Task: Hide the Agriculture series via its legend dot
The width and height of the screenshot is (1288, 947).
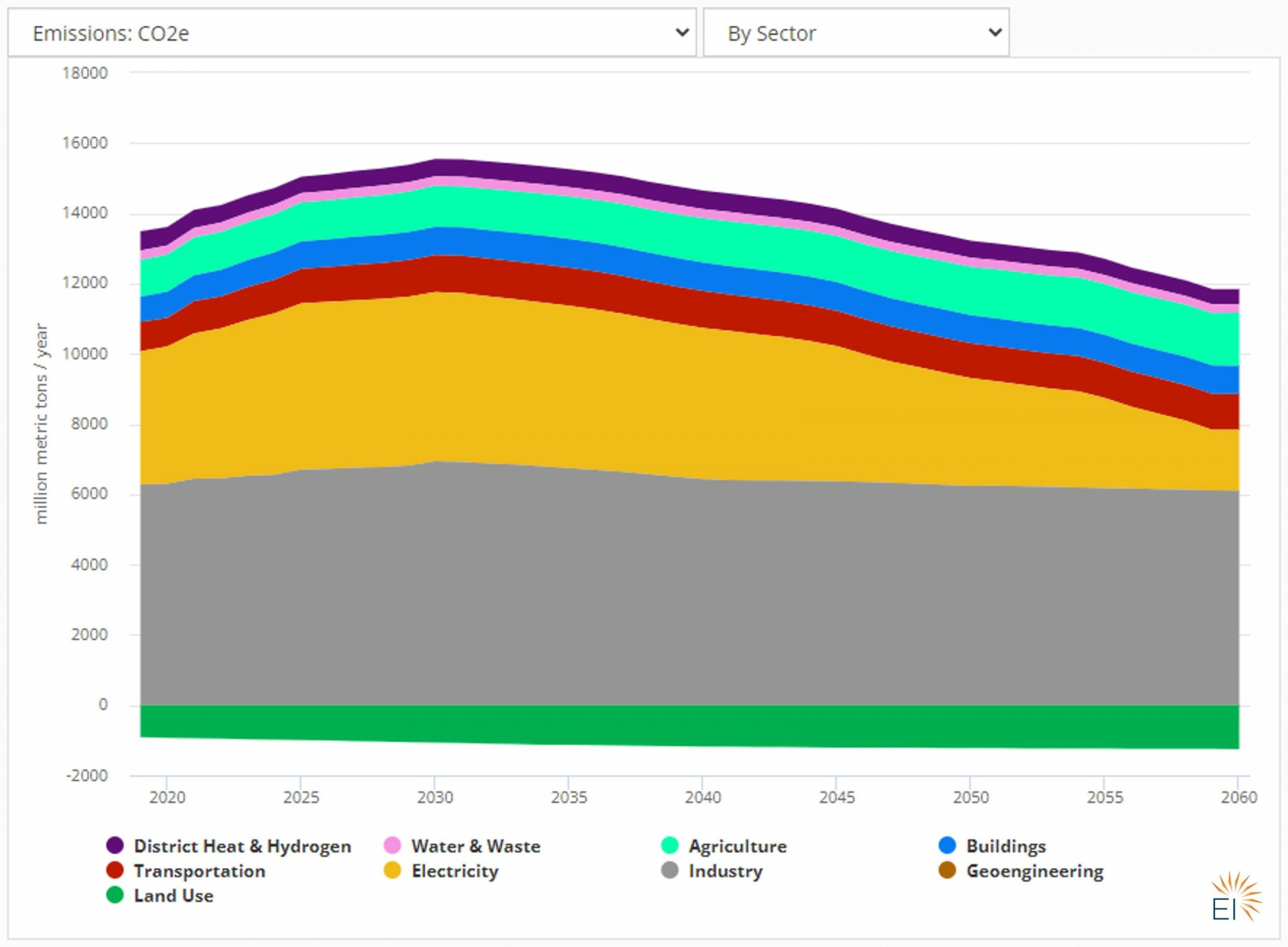Action: pyautogui.click(x=670, y=845)
